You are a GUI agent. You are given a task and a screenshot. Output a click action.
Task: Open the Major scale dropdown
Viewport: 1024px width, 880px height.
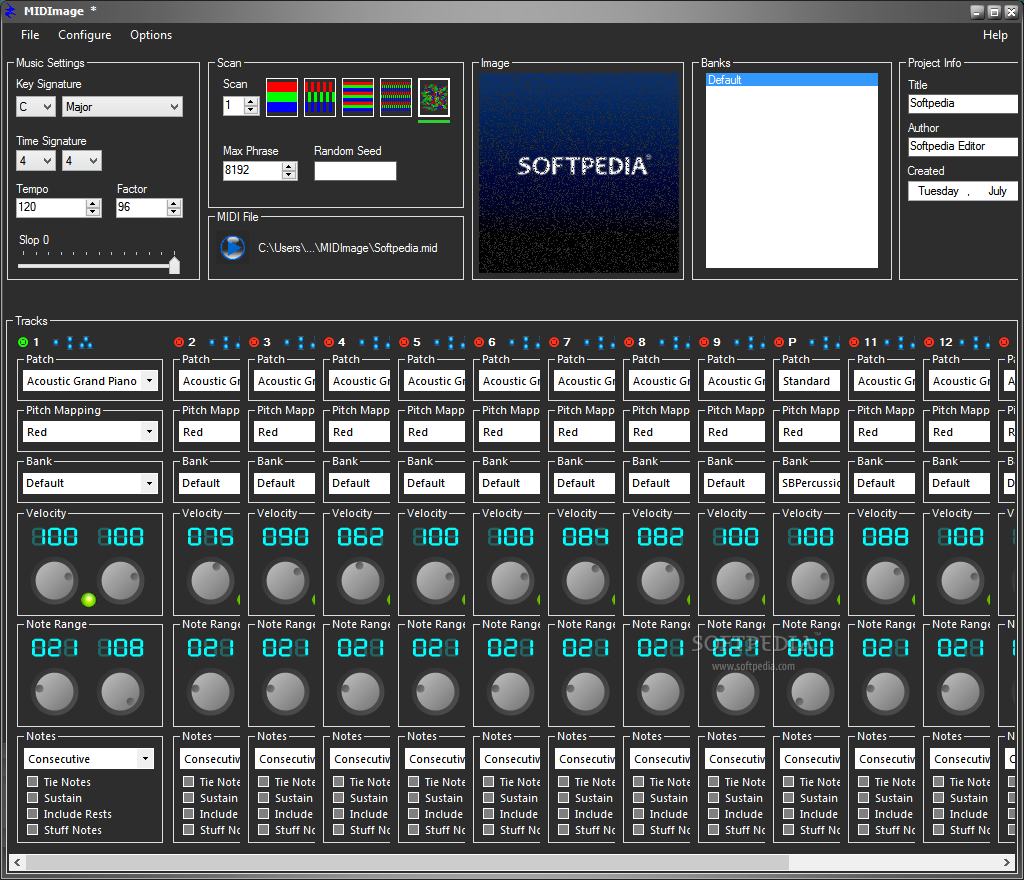click(122, 106)
